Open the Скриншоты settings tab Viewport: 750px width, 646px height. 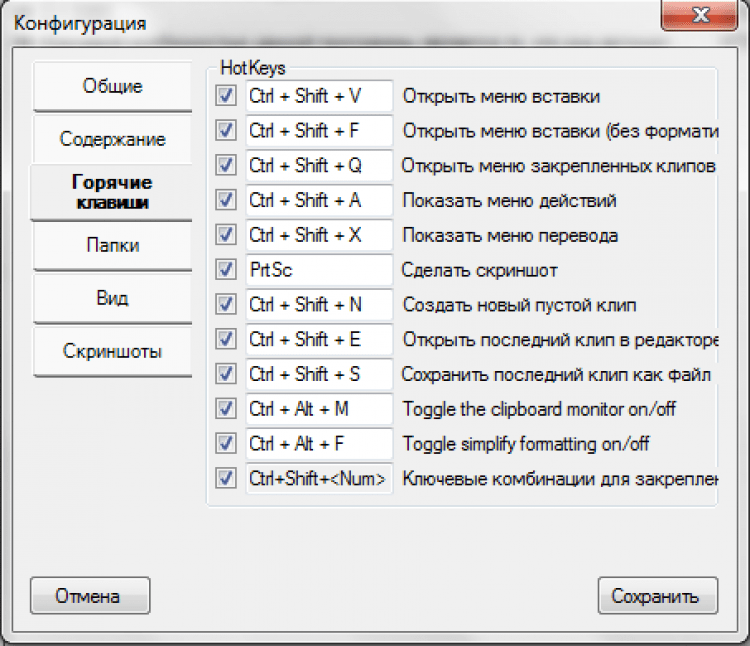click(x=112, y=352)
